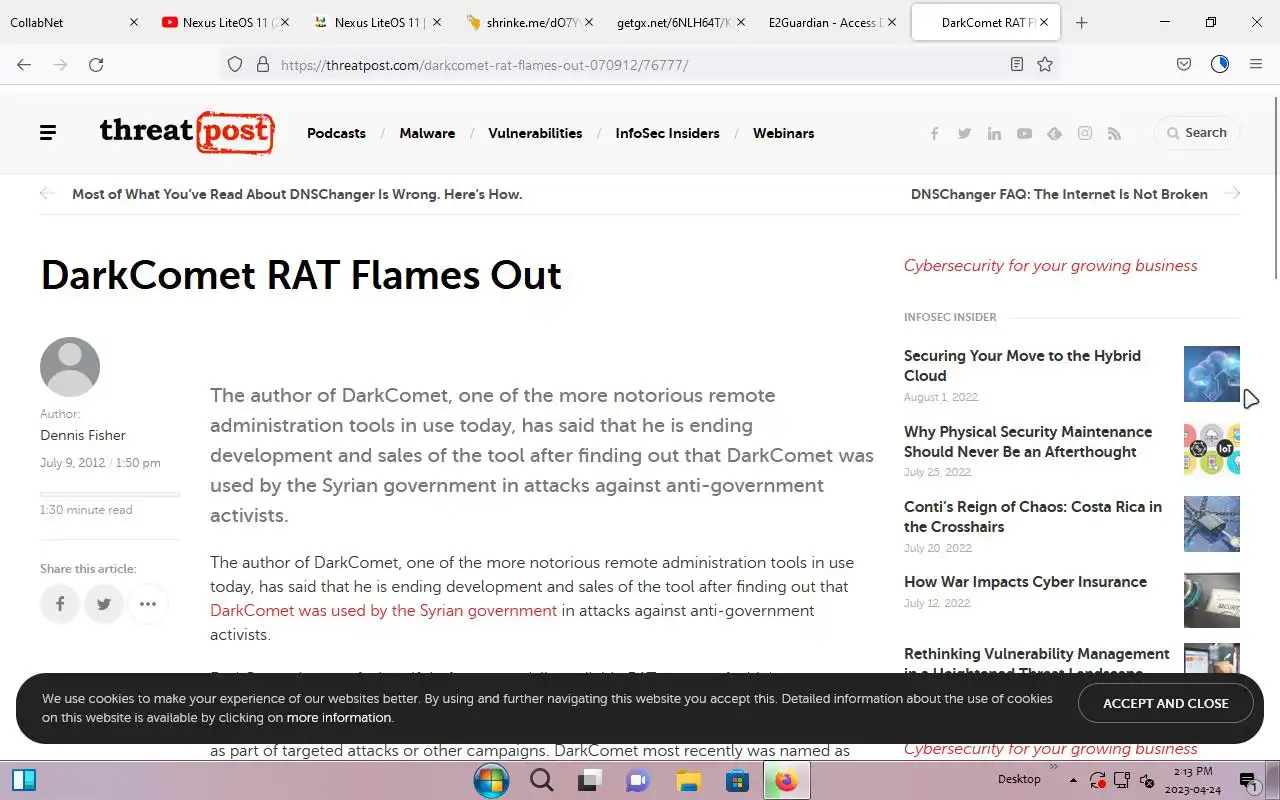Share this article on Twitter
Screen dimensions: 1280x800
point(104,604)
